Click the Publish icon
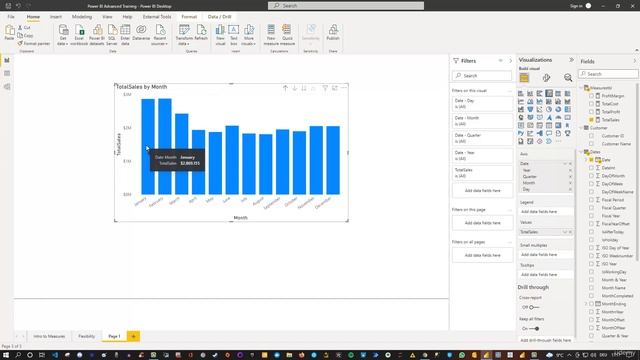The width and height of the screenshot is (640, 360). (x=333, y=33)
